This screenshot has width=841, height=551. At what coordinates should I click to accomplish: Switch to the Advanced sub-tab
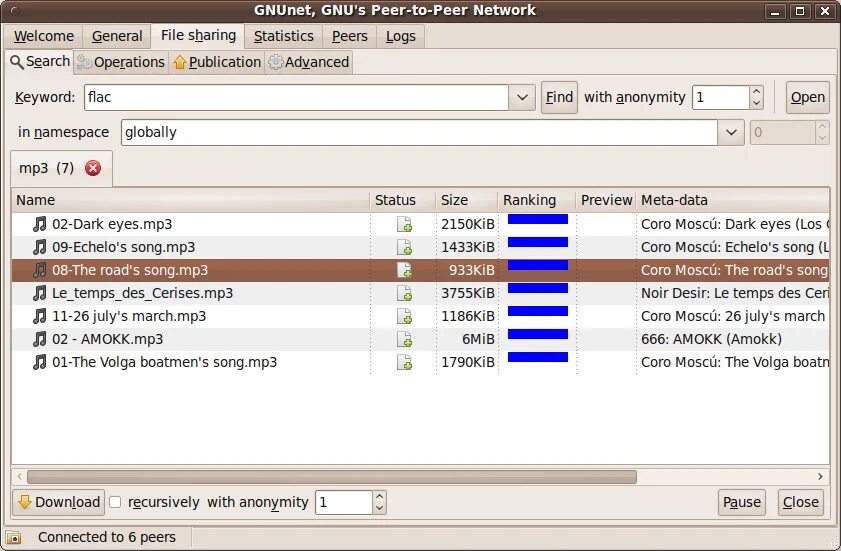click(x=308, y=62)
